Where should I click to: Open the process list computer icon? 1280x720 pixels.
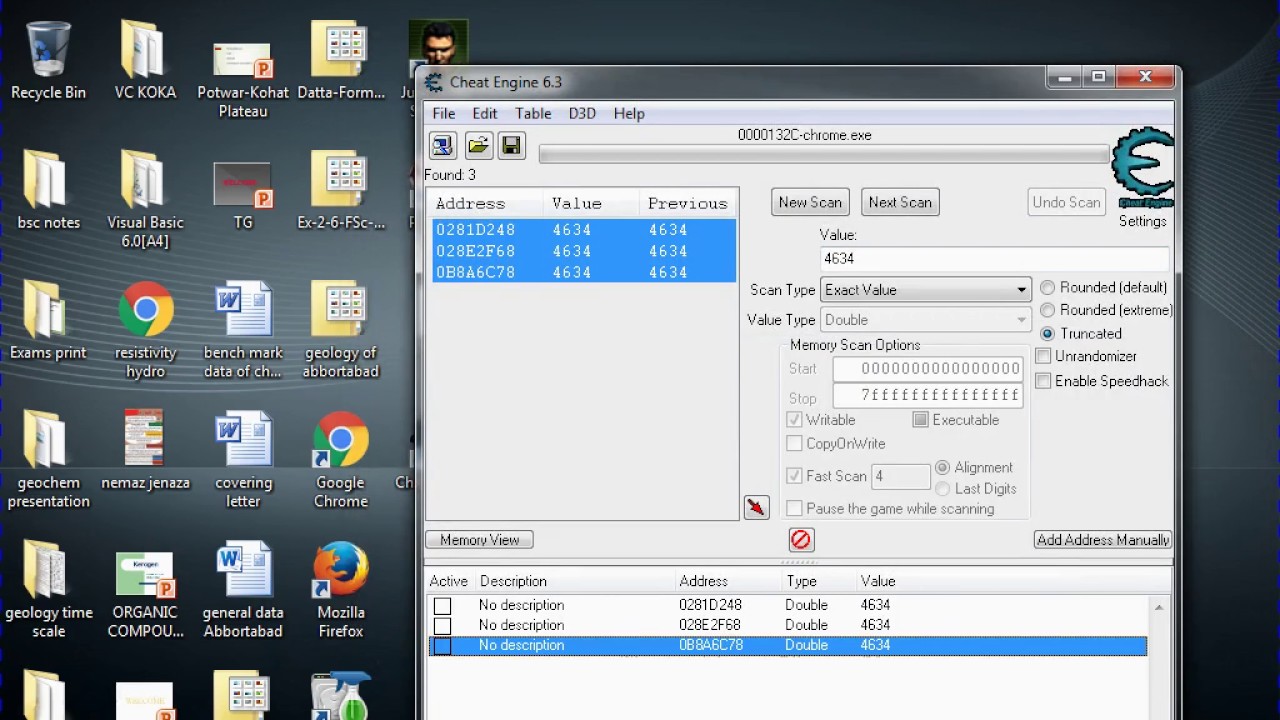pyautogui.click(x=443, y=145)
